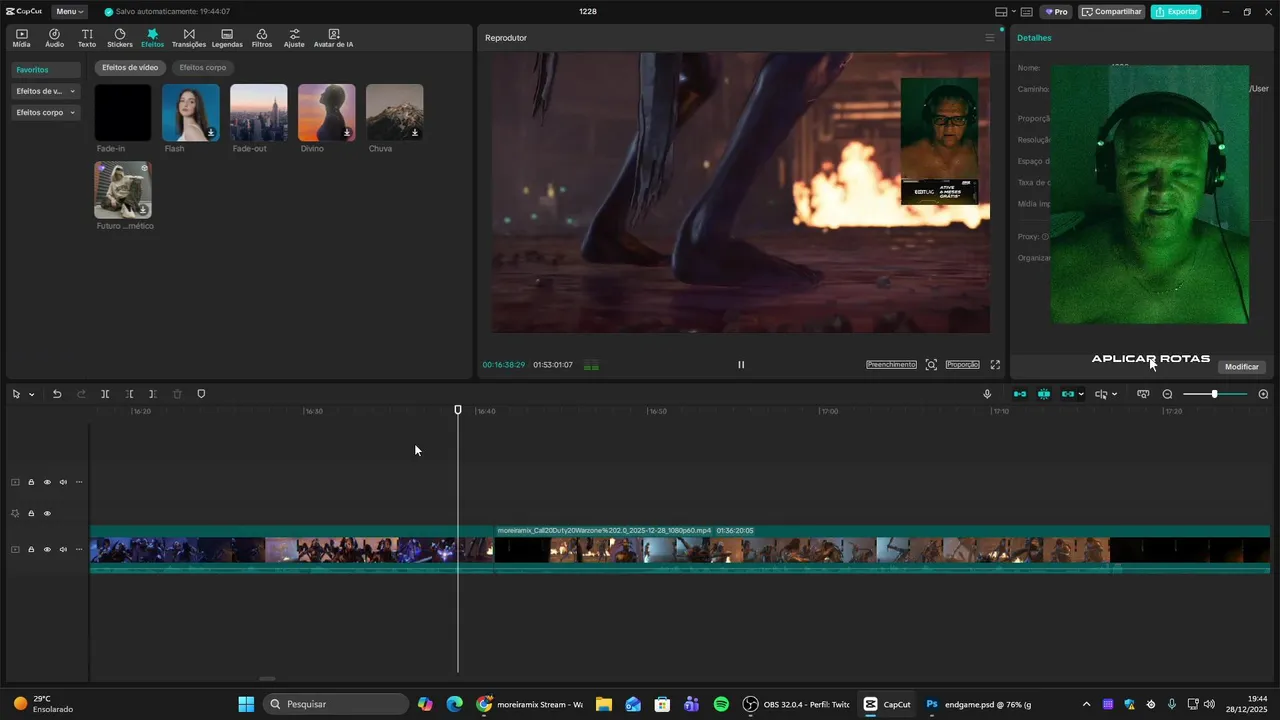Click the Proporção button under preview

pyautogui.click(x=962, y=365)
